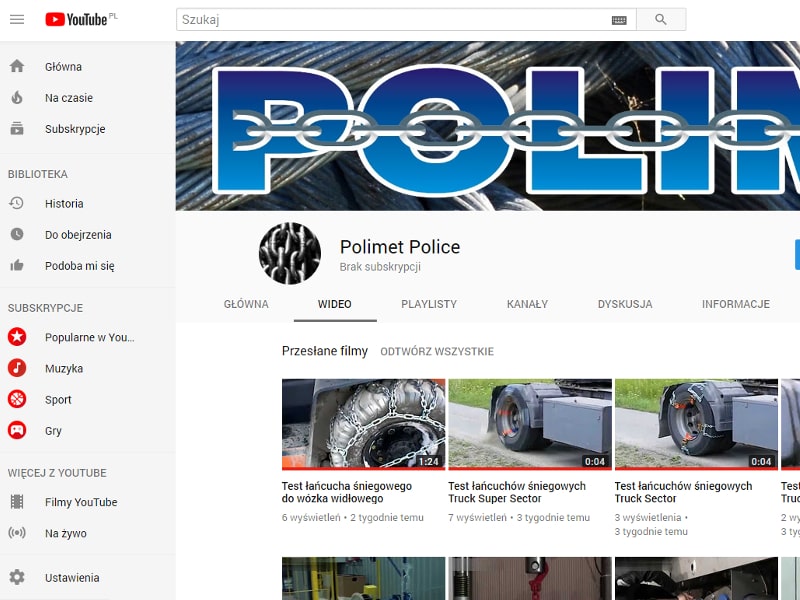This screenshot has height=600, width=800.
Task: Open the Sport channel link
Action: pyautogui.click(x=58, y=399)
